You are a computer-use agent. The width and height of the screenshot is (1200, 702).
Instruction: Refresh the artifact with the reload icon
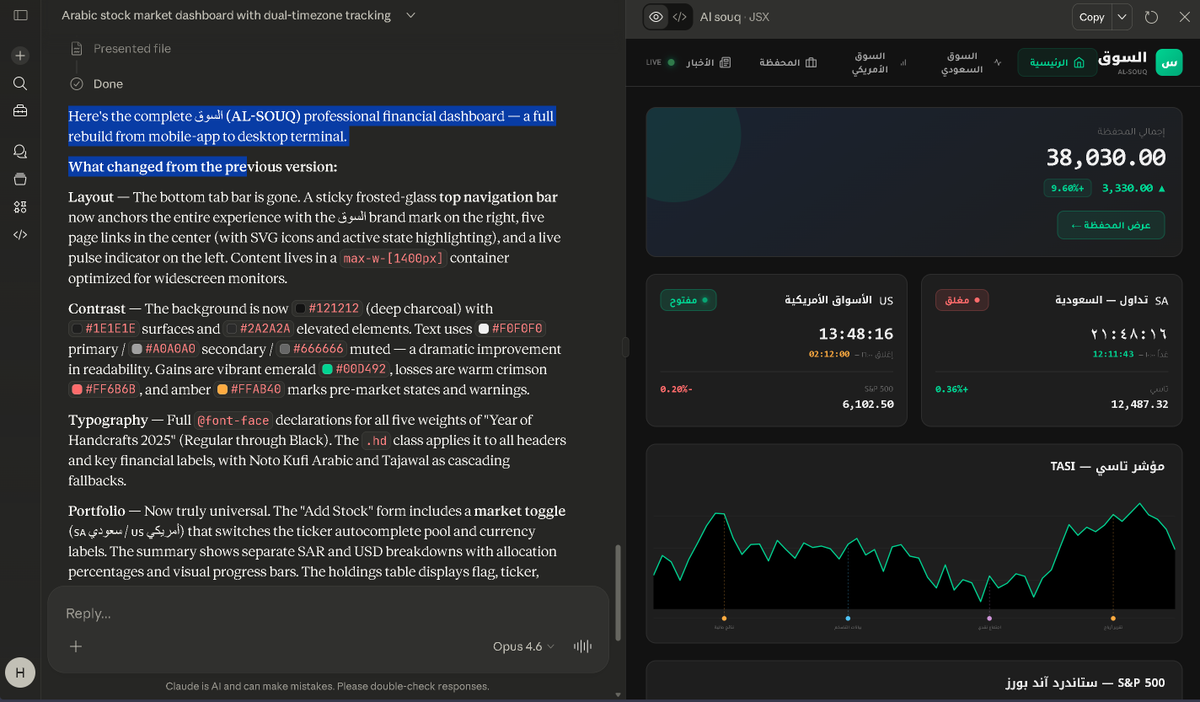pyautogui.click(x=1151, y=17)
